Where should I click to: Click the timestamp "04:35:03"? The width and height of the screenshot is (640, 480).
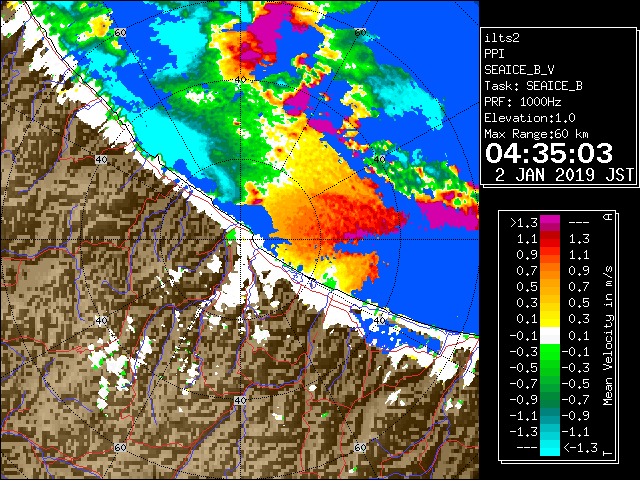coord(549,153)
